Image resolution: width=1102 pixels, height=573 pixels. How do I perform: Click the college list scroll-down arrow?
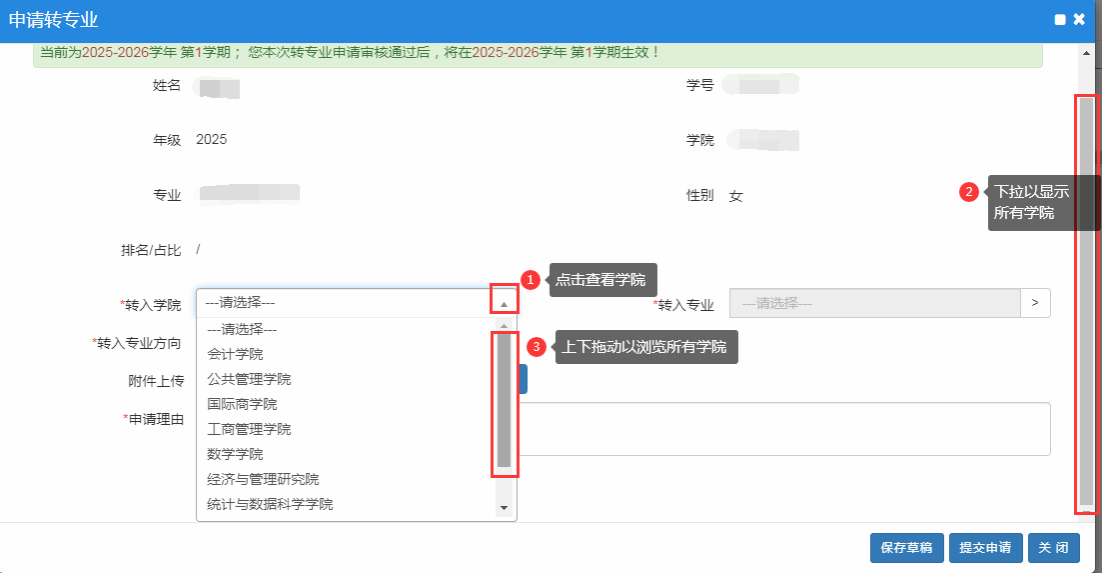[504, 509]
